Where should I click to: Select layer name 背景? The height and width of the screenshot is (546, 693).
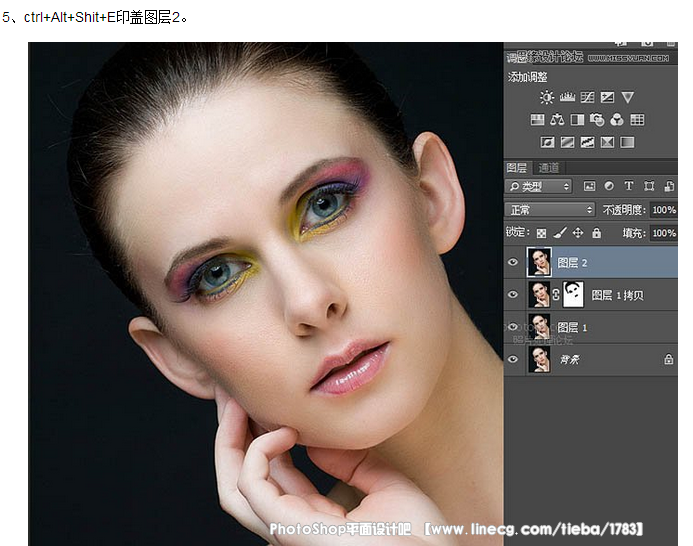[x=569, y=359]
